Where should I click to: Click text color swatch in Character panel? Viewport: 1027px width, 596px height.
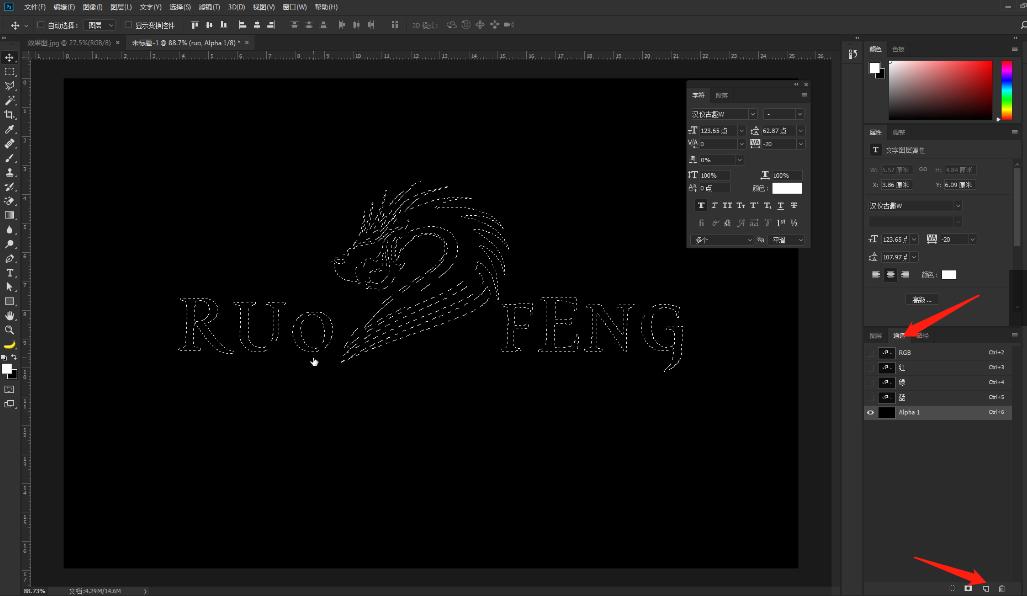(787, 188)
